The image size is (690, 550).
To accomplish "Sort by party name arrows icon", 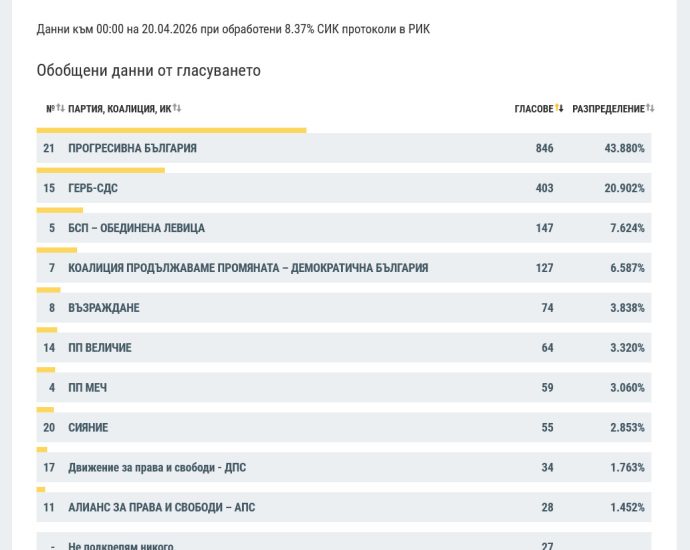I will point(177,108).
